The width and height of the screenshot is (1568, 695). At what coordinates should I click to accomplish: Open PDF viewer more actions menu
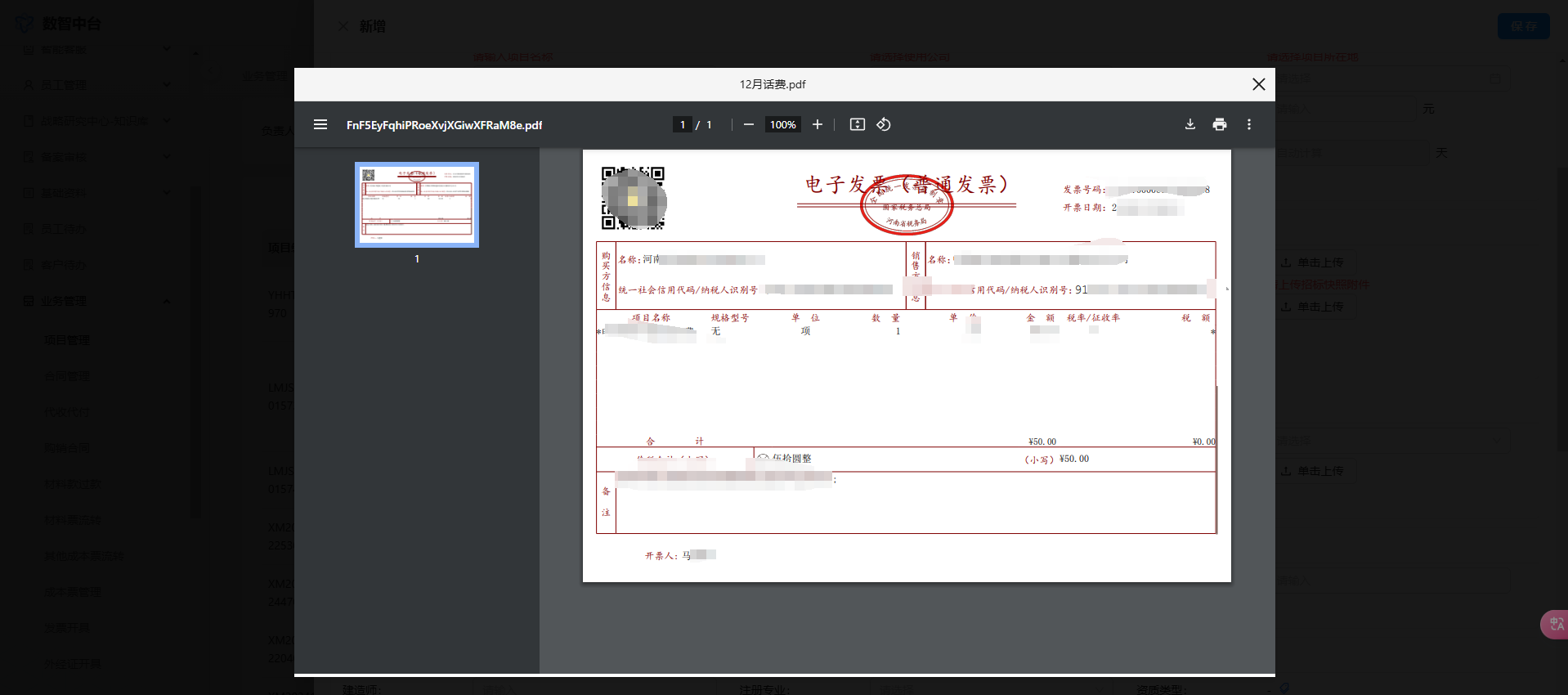coord(1249,124)
